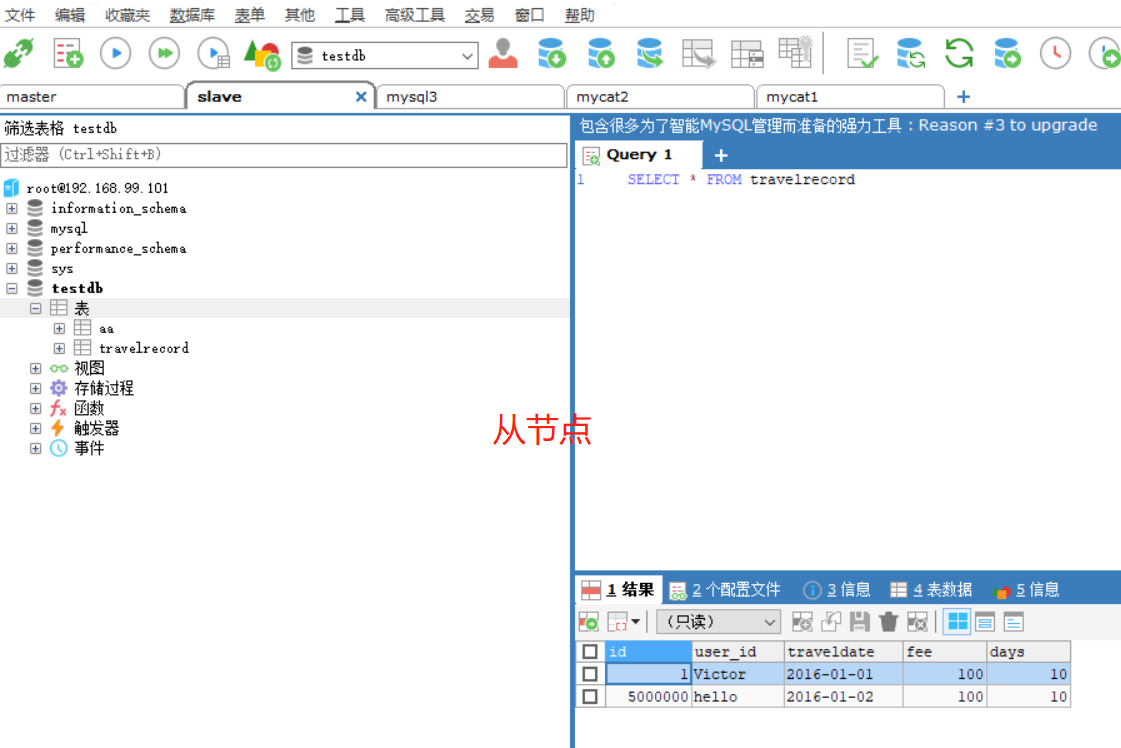Screen dimensions: 1121x748
Task: Open a new query editor from the toolbar
Action: click(69, 54)
